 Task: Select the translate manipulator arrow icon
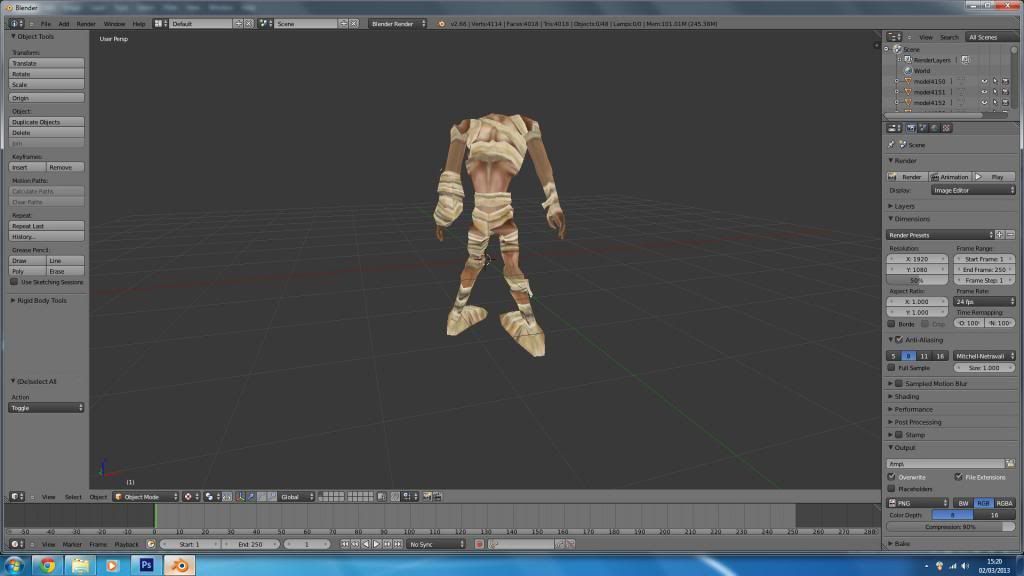click(x=251, y=497)
